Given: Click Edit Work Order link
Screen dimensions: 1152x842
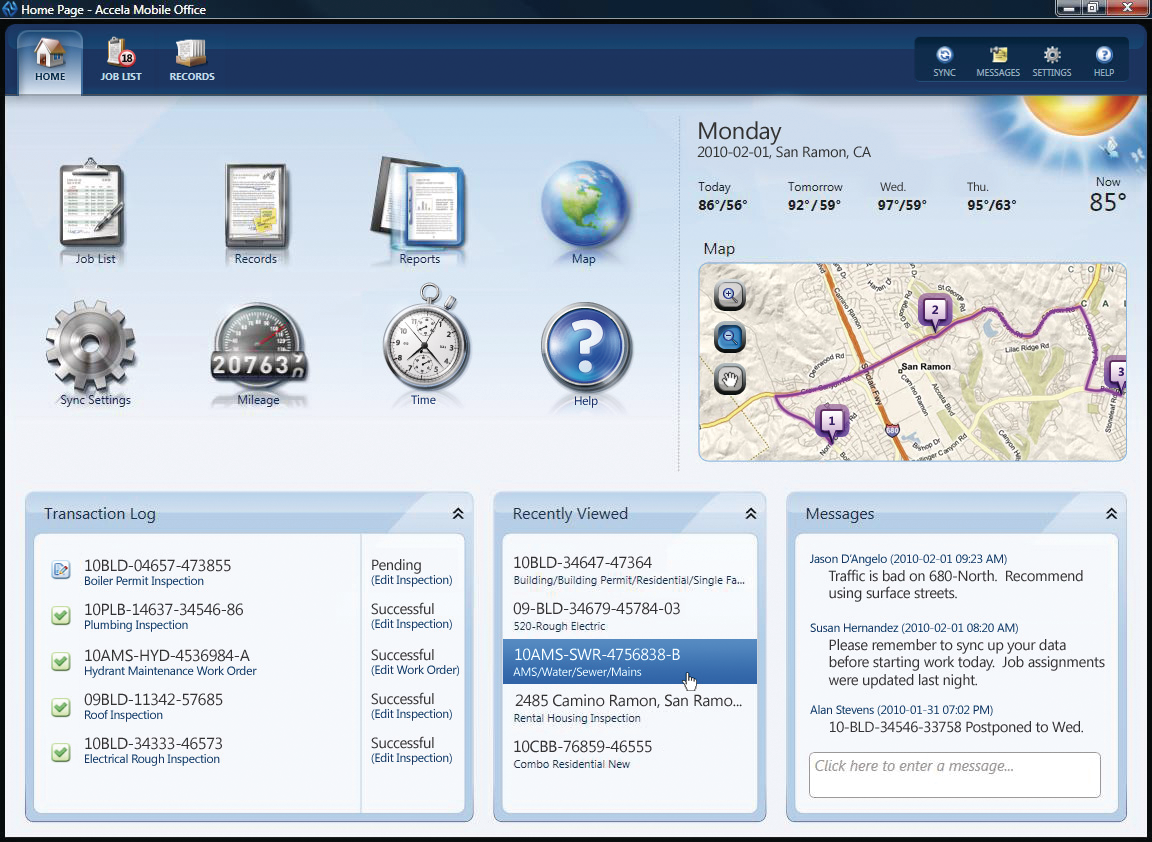Looking at the screenshot, I should click(415, 670).
